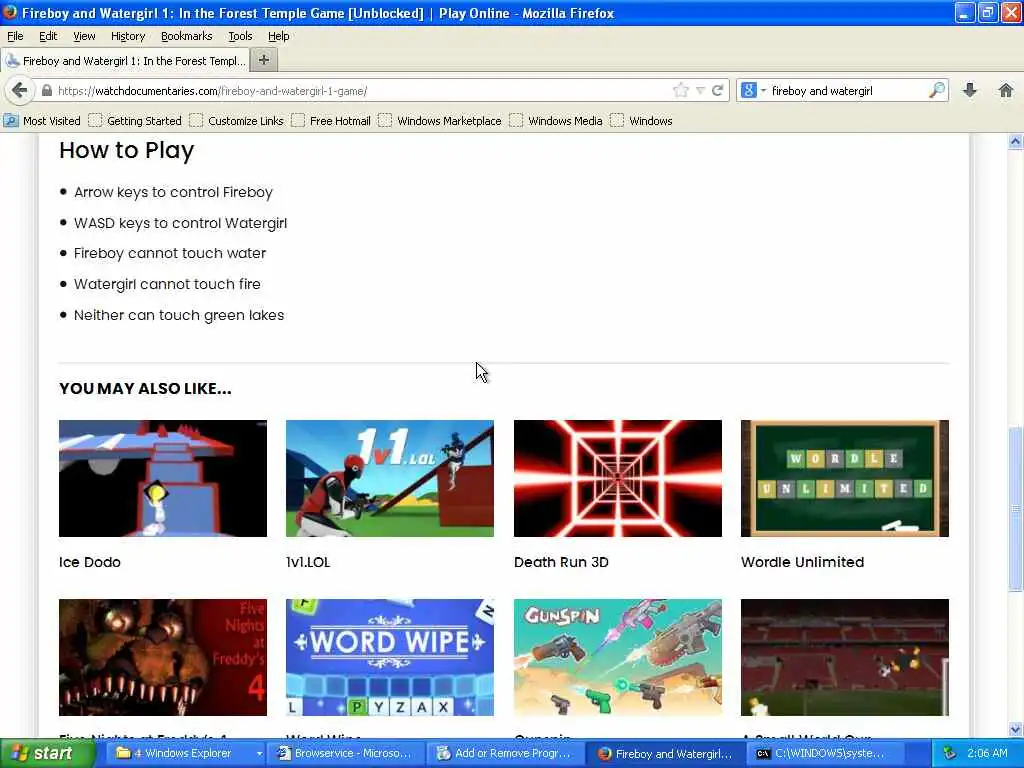1024x768 pixels.
Task: Show URL history dropdown arrow in address bar
Action: pos(700,91)
